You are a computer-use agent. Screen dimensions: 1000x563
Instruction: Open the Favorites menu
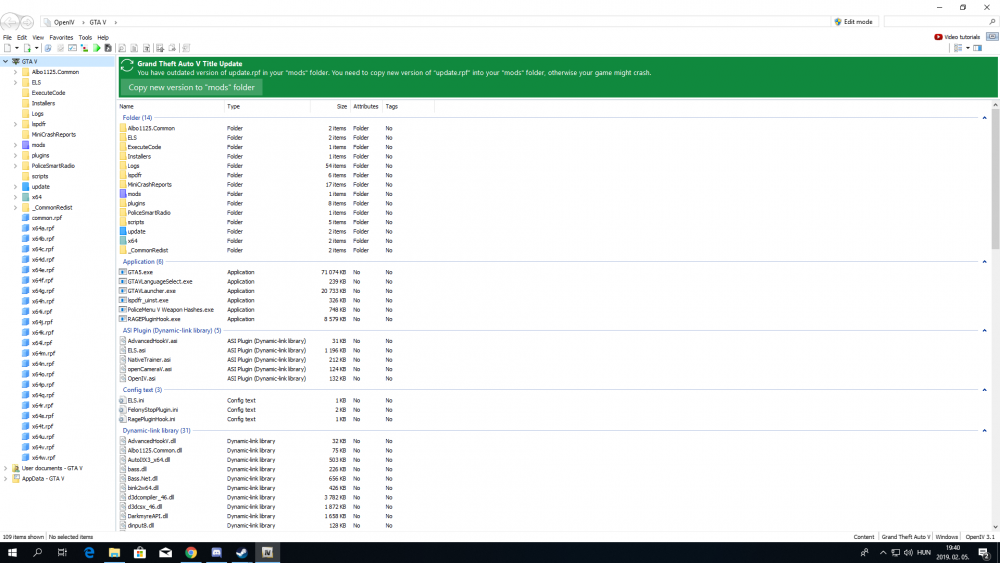pos(61,37)
